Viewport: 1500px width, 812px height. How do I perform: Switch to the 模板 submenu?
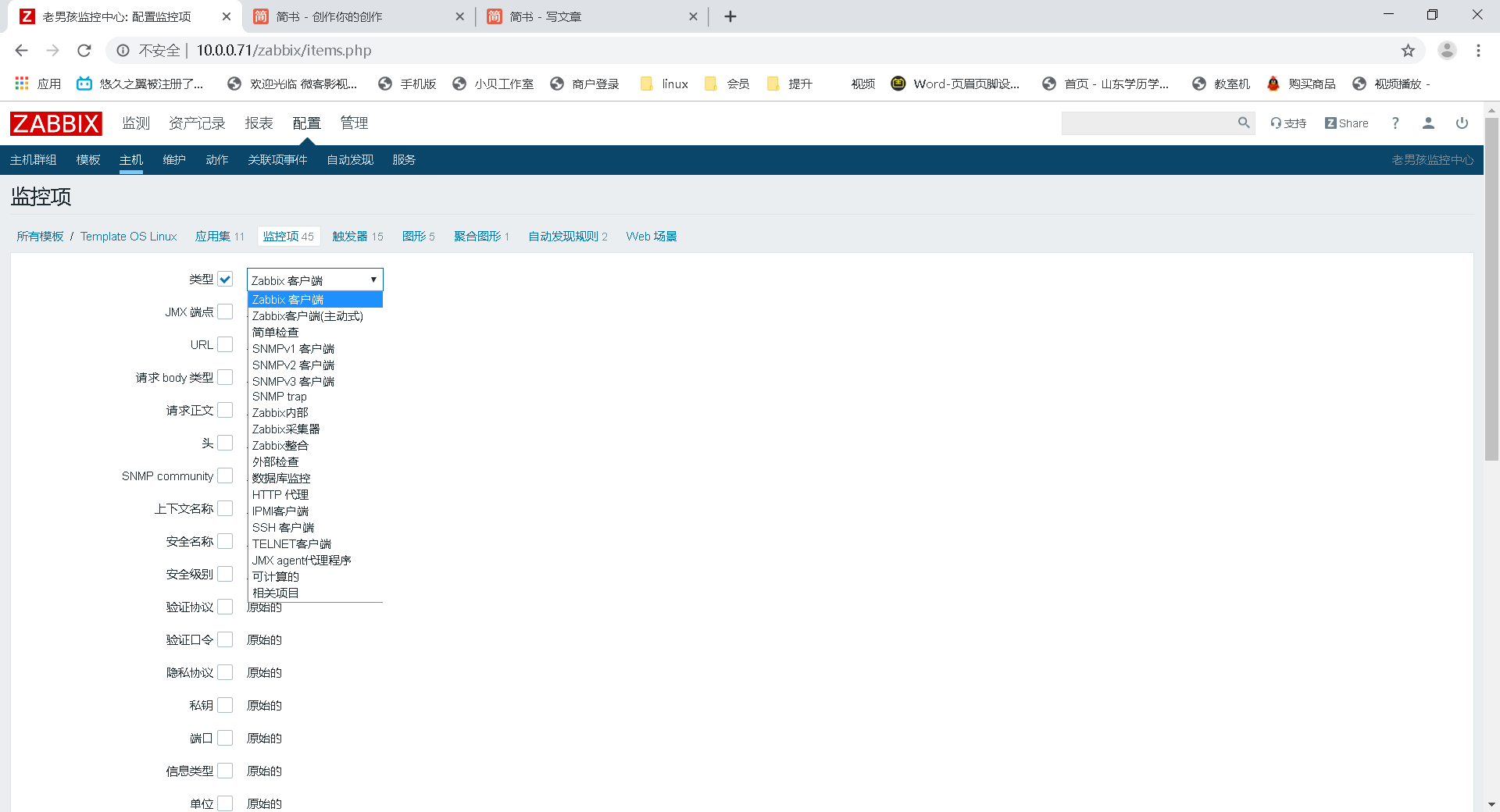coord(88,160)
